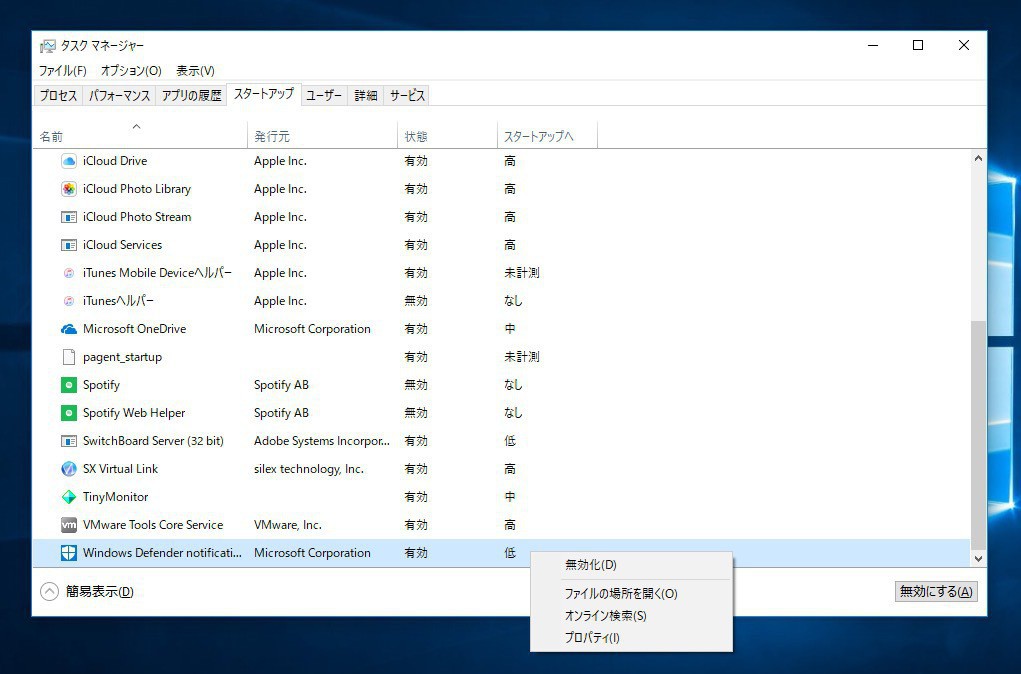The width and height of the screenshot is (1021, 674).
Task: Sort list by 名前 column header
Action: click(52, 136)
